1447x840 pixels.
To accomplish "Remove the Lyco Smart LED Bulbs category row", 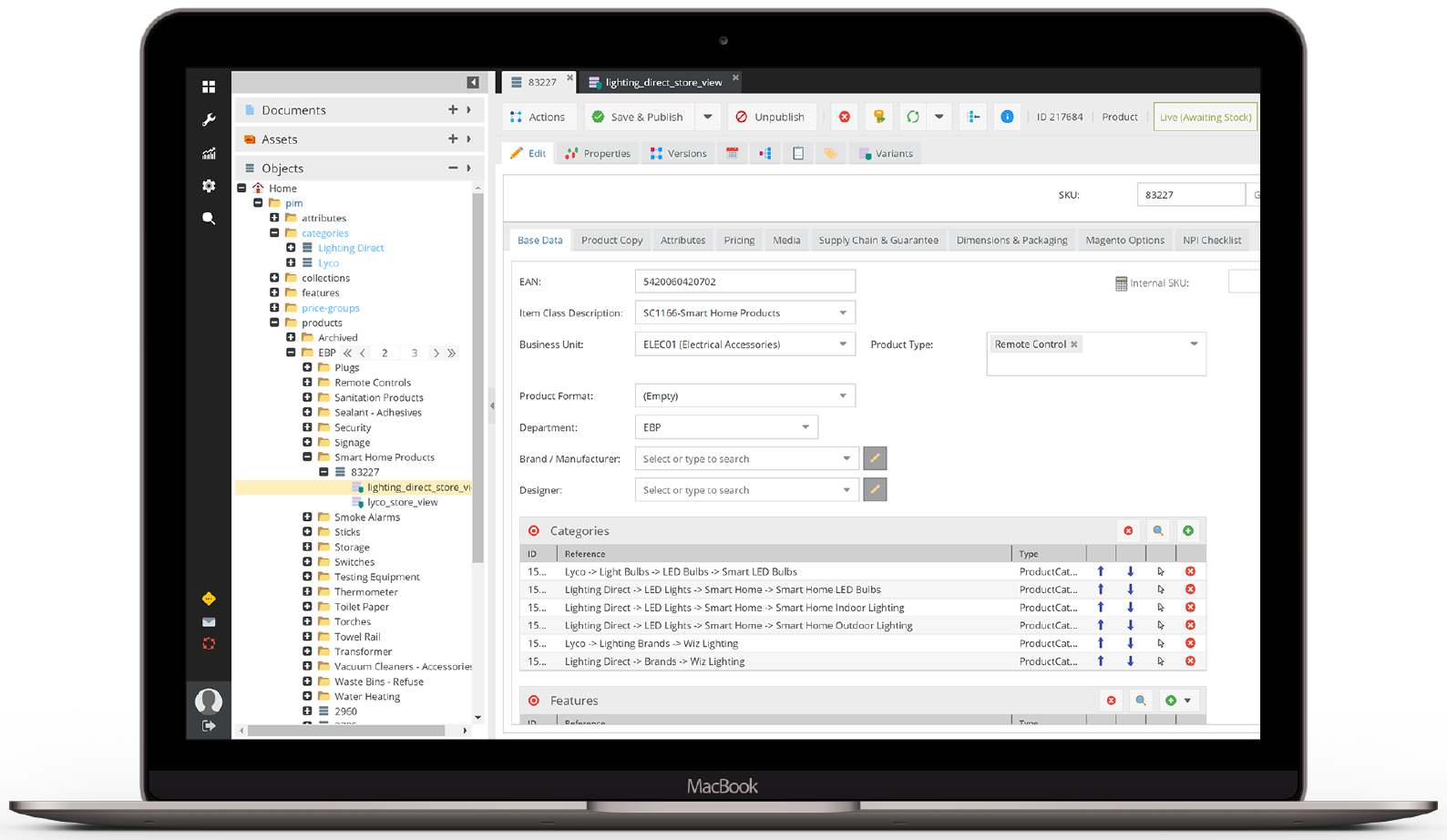I will [x=1190, y=572].
